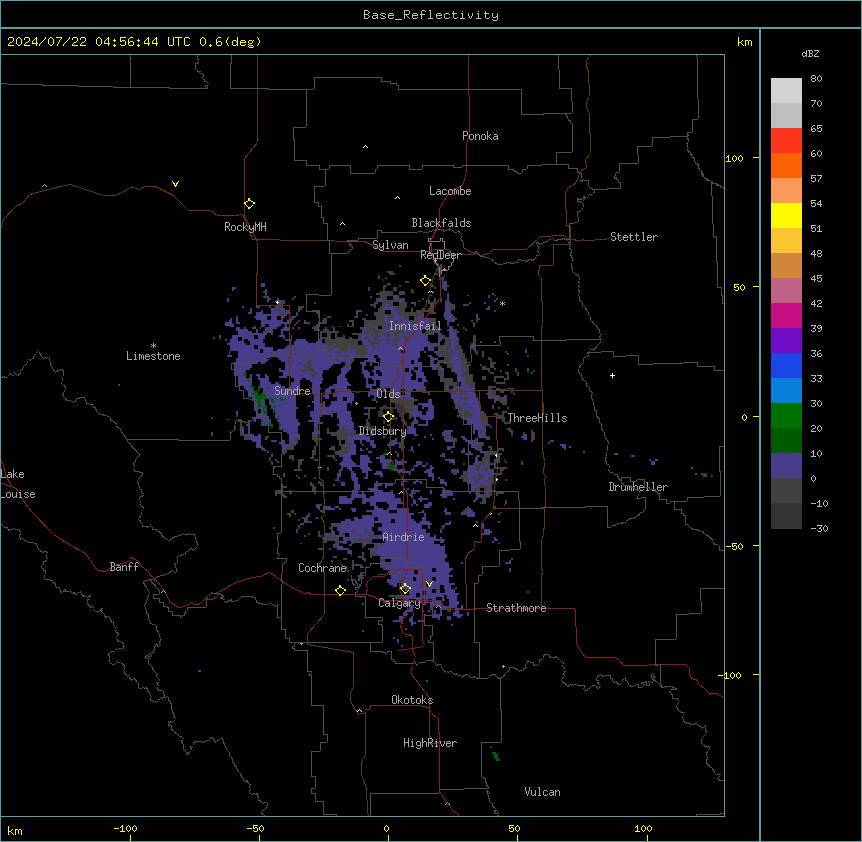This screenshot has height=842, width=862.
Task: Pick the blue 33-36 dBZ legend swatch
Action: pyautogui.click(x=786, y=365)
